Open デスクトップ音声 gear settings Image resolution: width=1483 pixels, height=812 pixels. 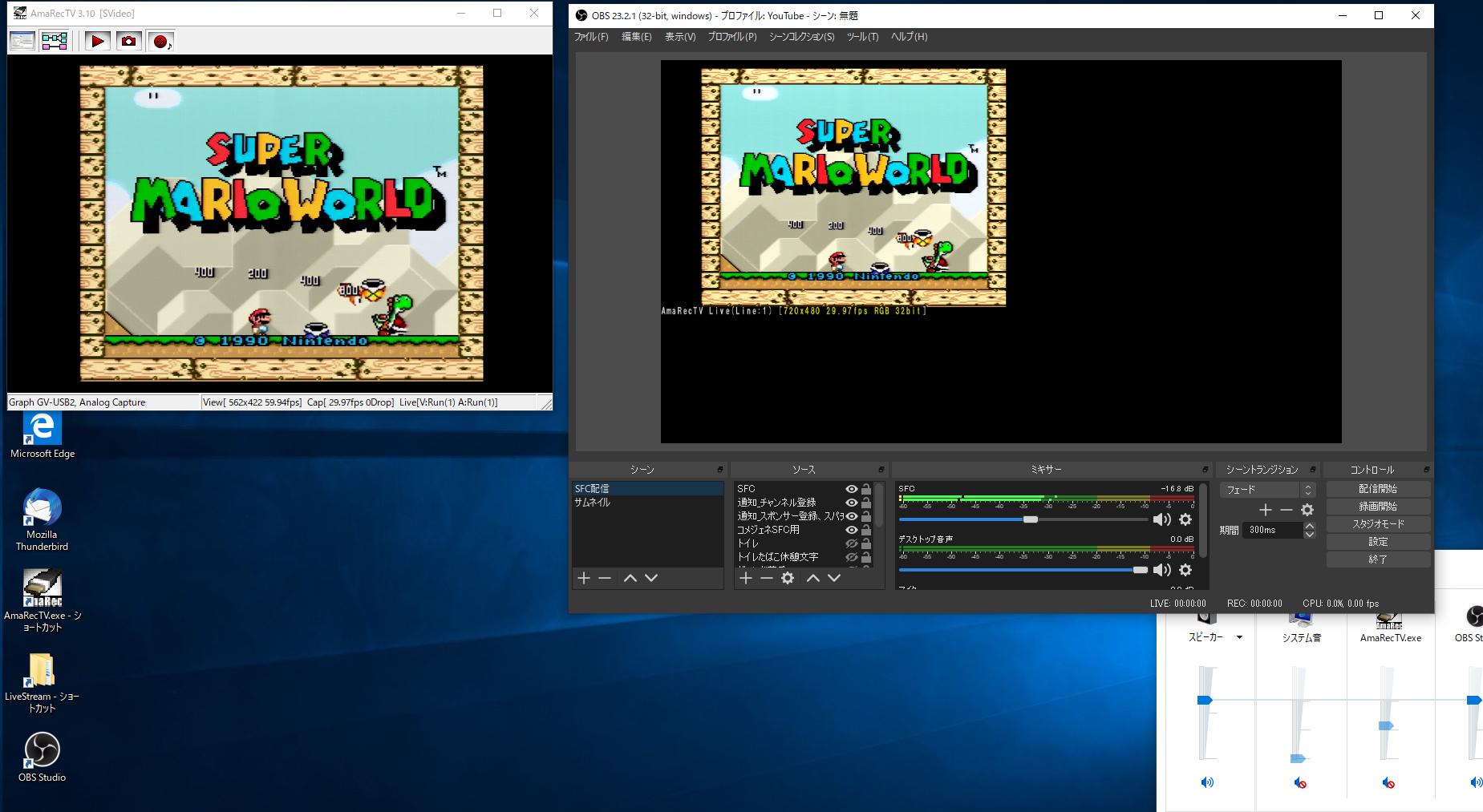point(1185,570)
